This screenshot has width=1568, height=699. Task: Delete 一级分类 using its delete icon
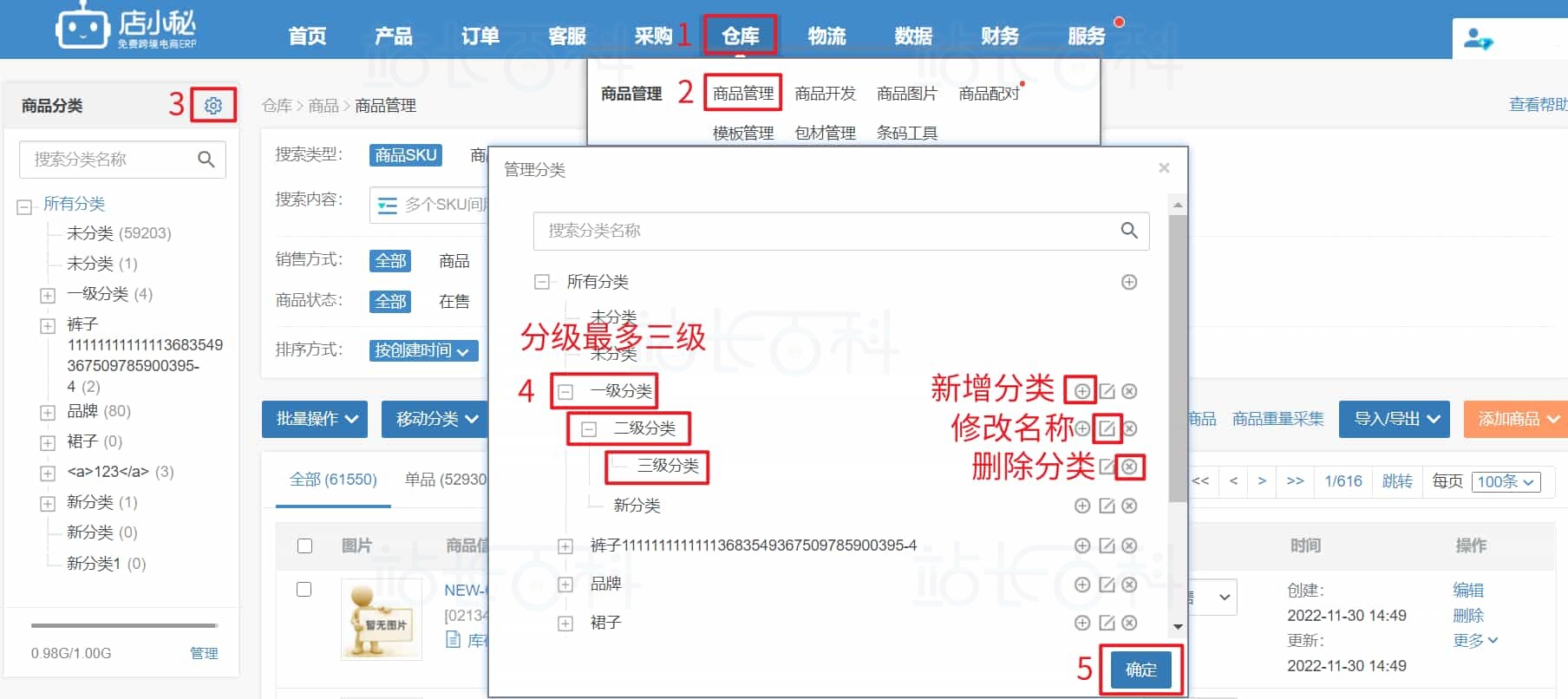point(1129,391)
